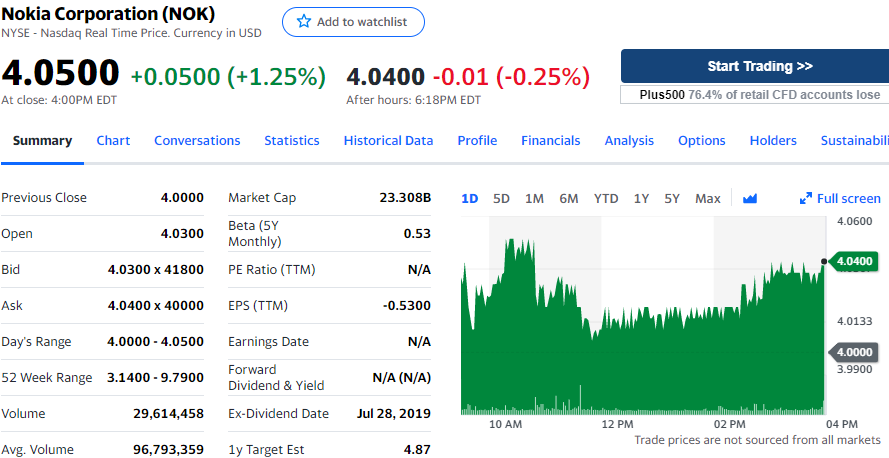The width and height of the screenshot is (889, 458).
Task: Add NOK to watchlist
Action: tap(353, 22)
